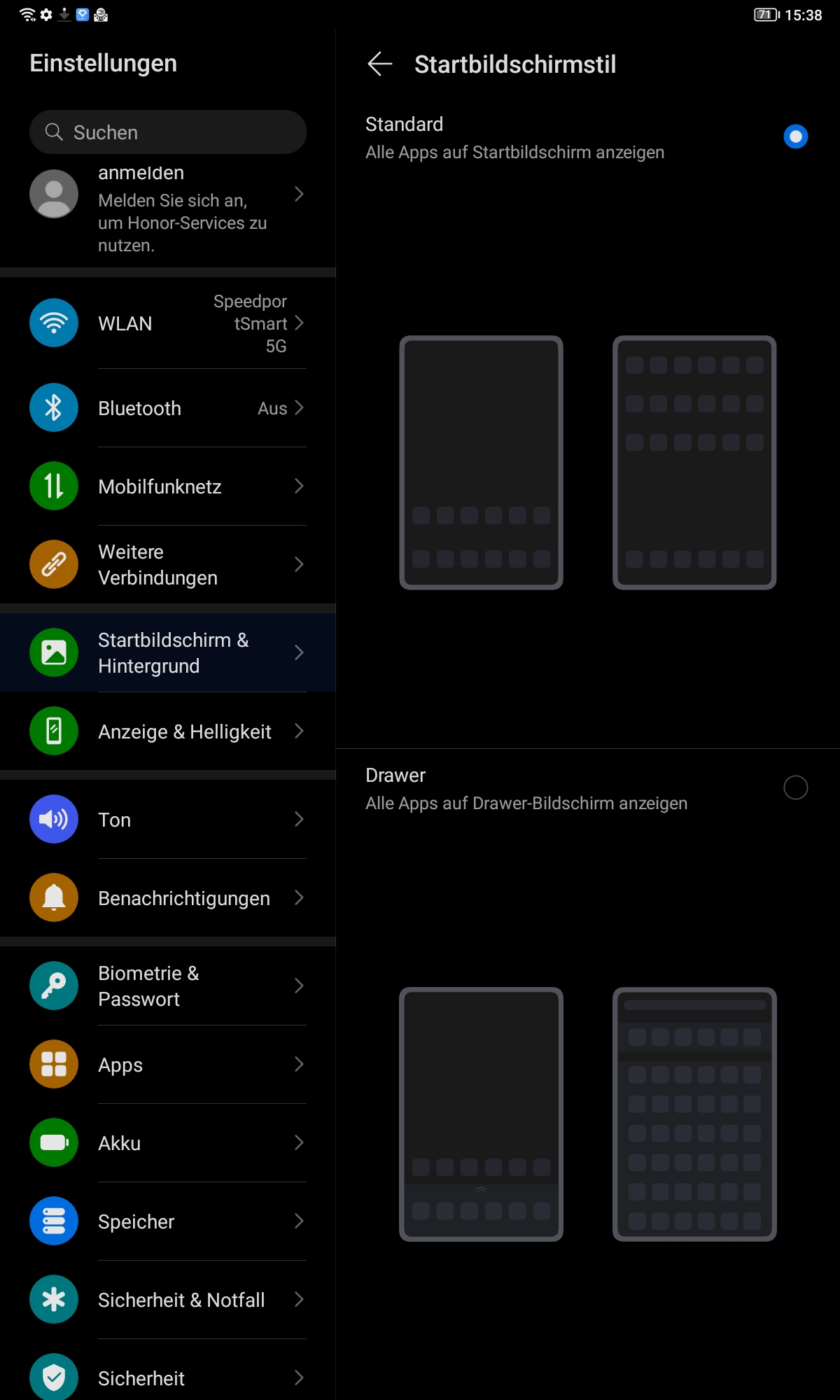Select the Drawer style radio button

pyautogui.click(x=795, y=787)
